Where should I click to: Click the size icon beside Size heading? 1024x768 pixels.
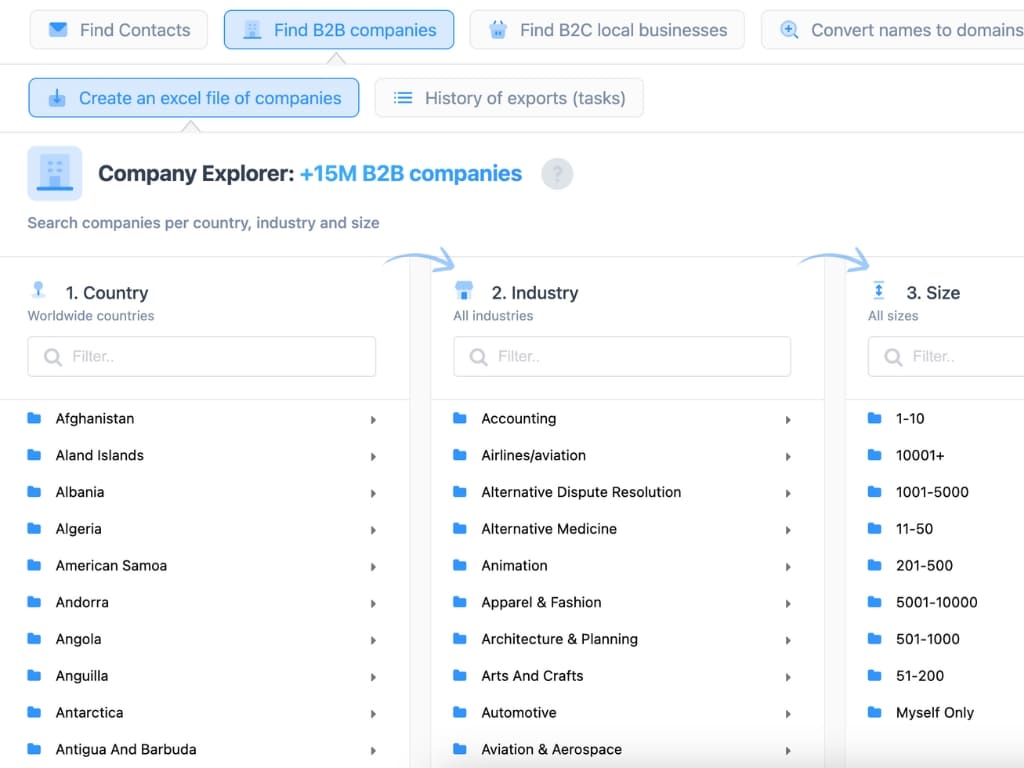[879, 290]
